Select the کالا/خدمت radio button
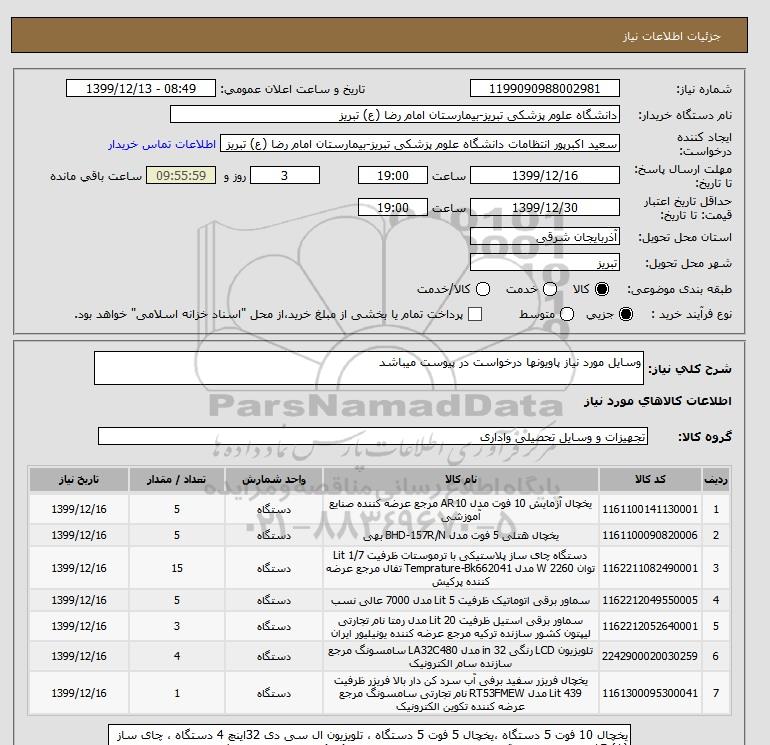770x745 pixels. click(x=483, y=289)
